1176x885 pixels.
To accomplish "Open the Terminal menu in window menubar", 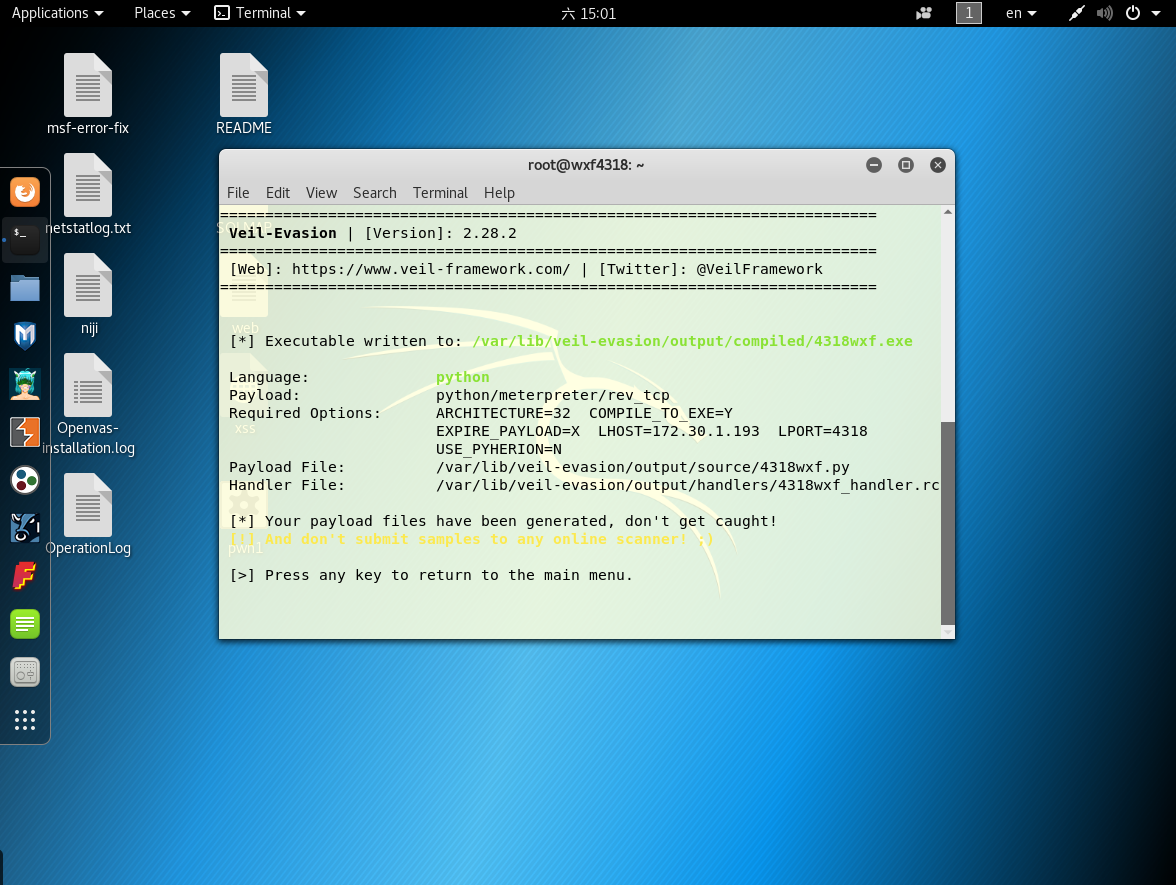I will click(x=440, y=193).
